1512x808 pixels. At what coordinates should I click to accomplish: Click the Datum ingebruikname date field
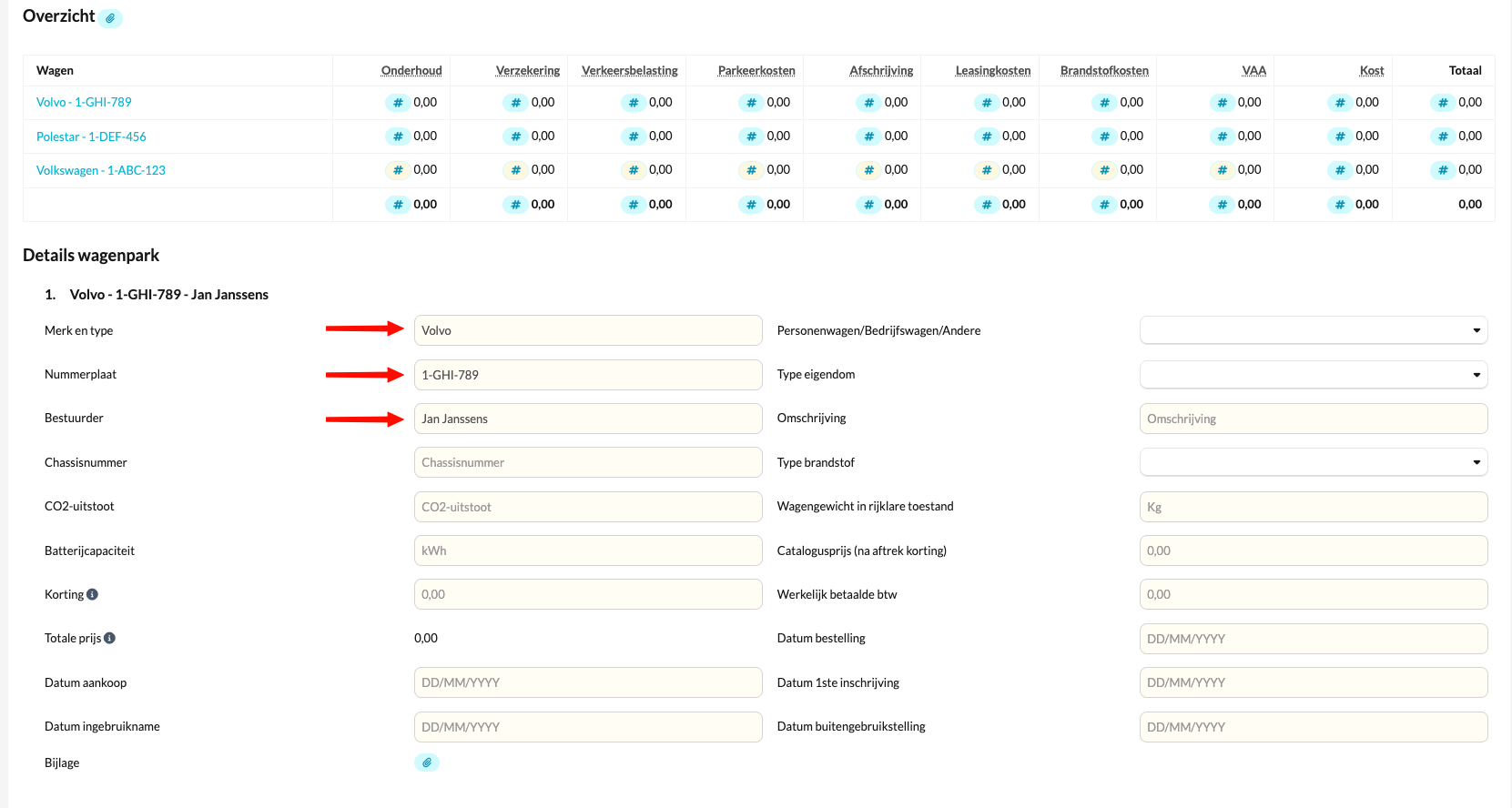pos(588,727)
